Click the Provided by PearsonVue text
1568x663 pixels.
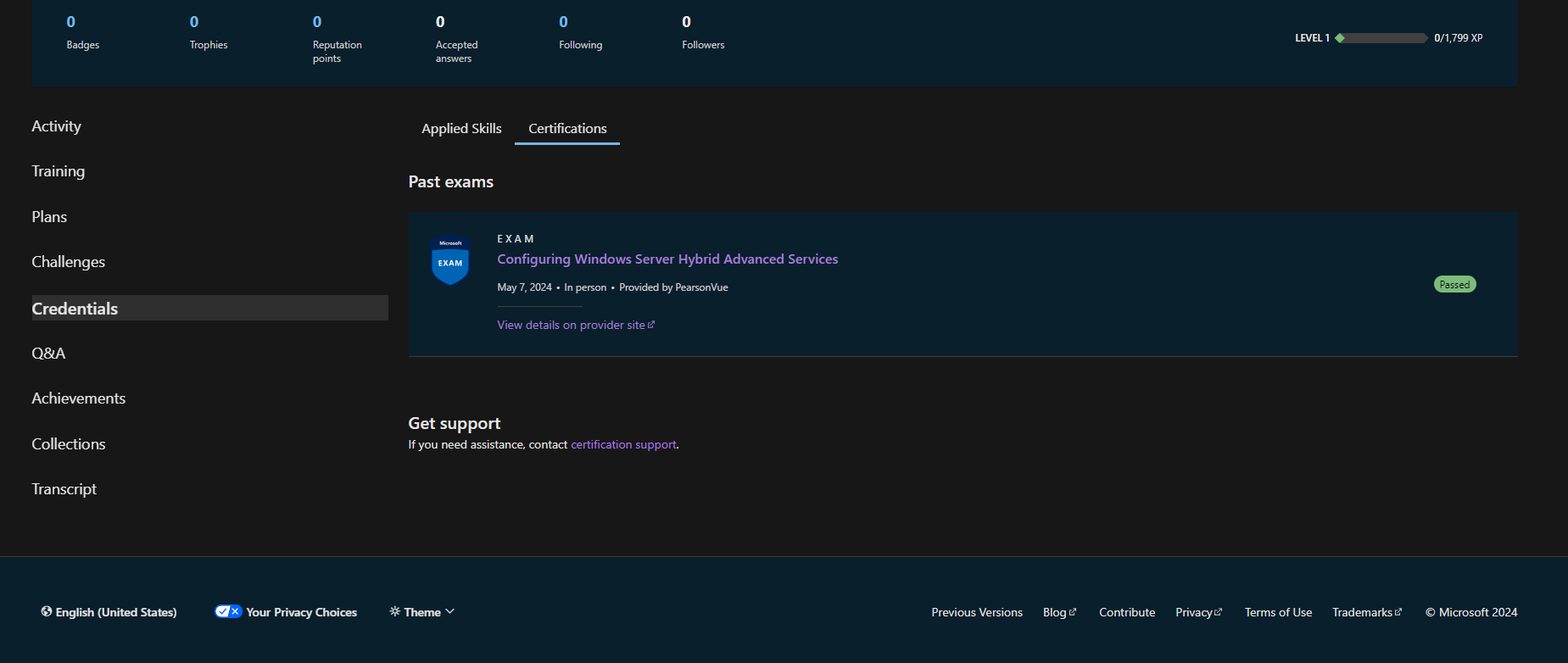[673, 287]
